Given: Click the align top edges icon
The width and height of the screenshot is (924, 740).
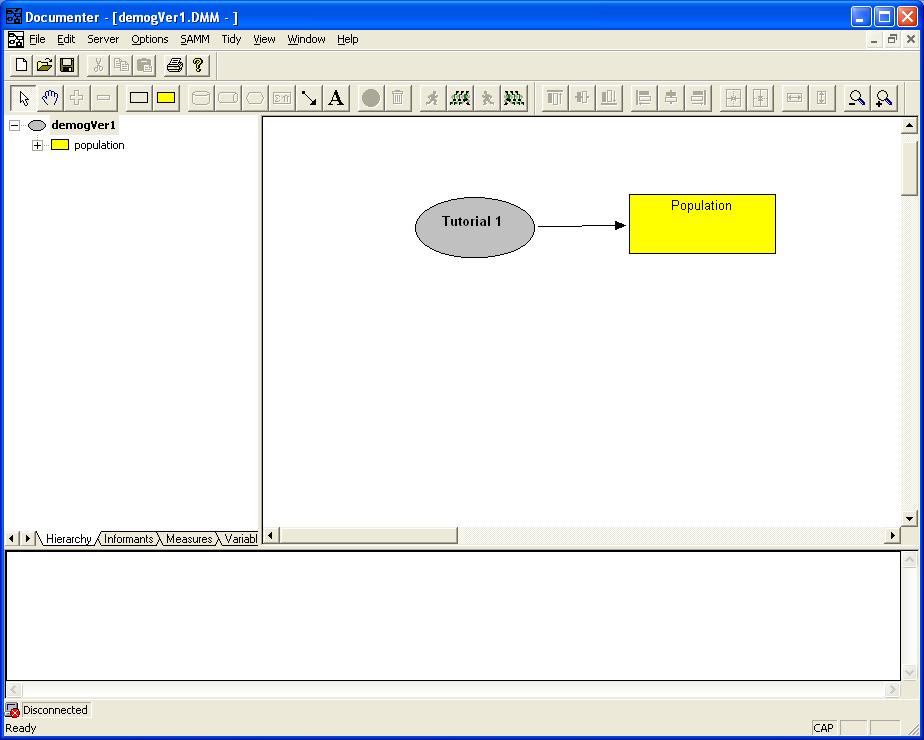Looking at the screenshot, I should pos(555,98).
